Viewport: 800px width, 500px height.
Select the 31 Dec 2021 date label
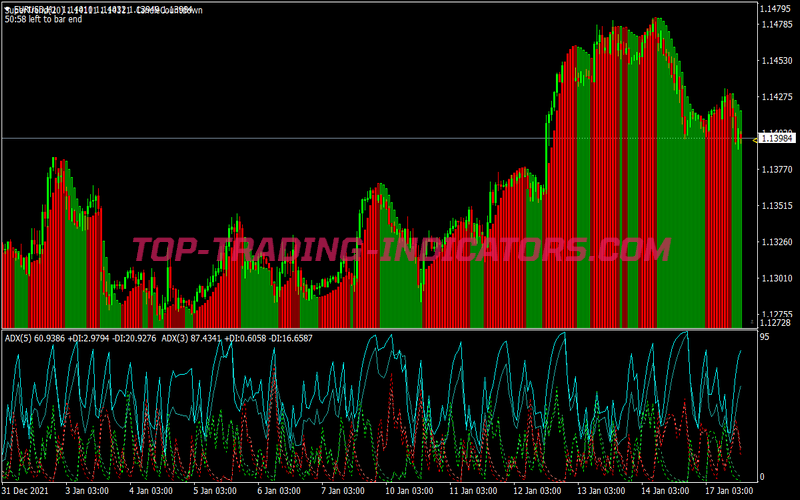[26, 491]
